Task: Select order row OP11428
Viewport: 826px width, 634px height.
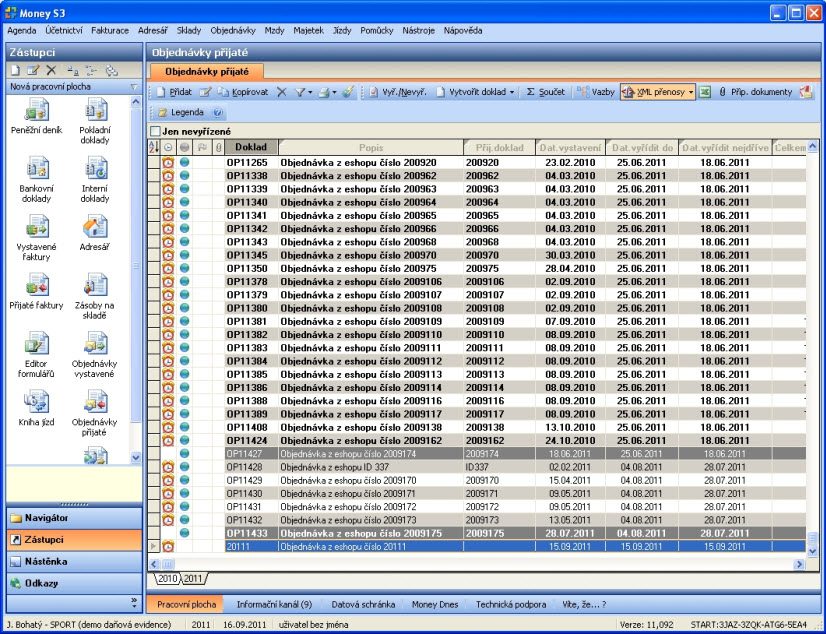Action: coord(244,467)
